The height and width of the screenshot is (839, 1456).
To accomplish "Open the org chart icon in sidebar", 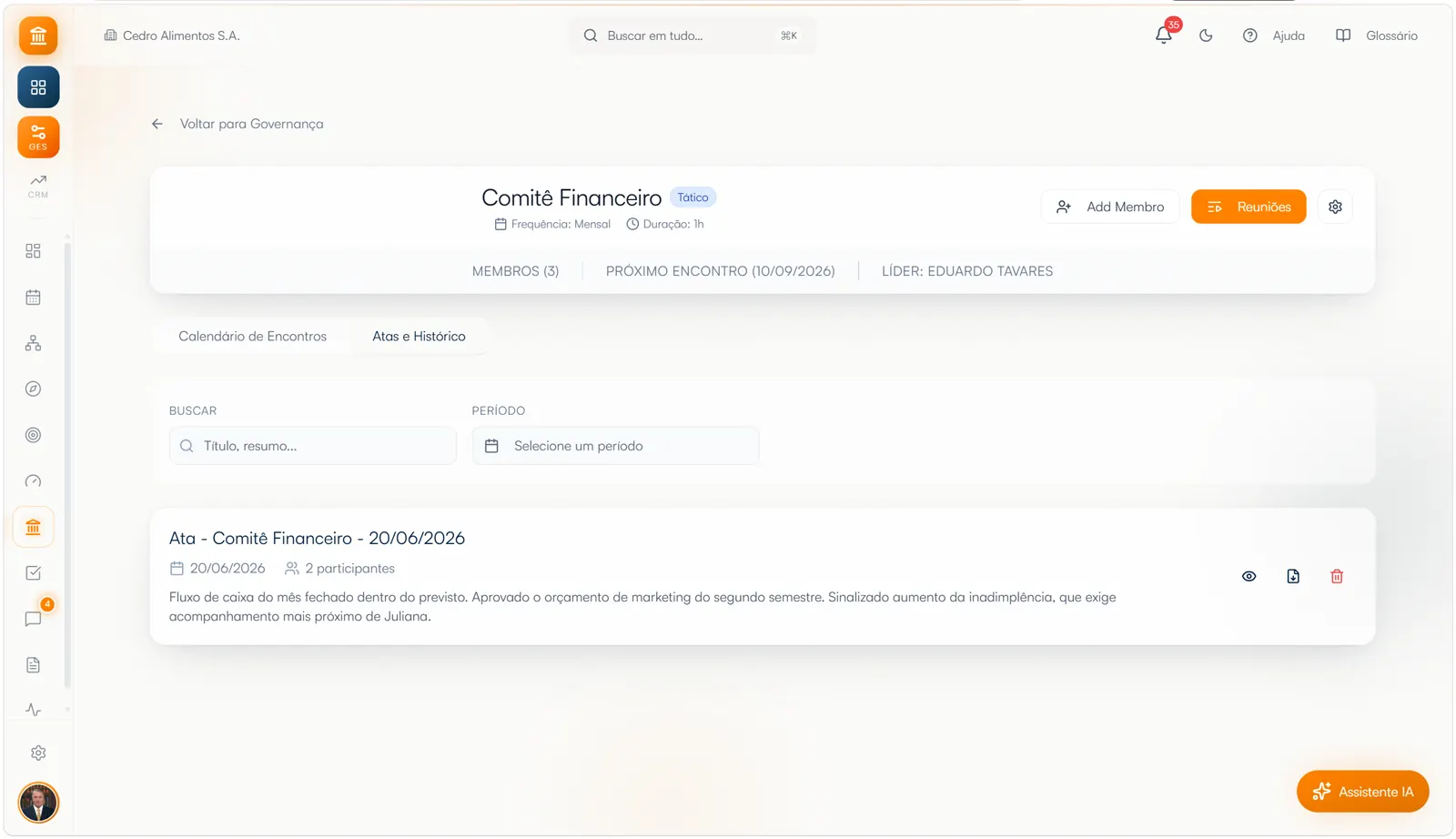I will pos(34,343).
